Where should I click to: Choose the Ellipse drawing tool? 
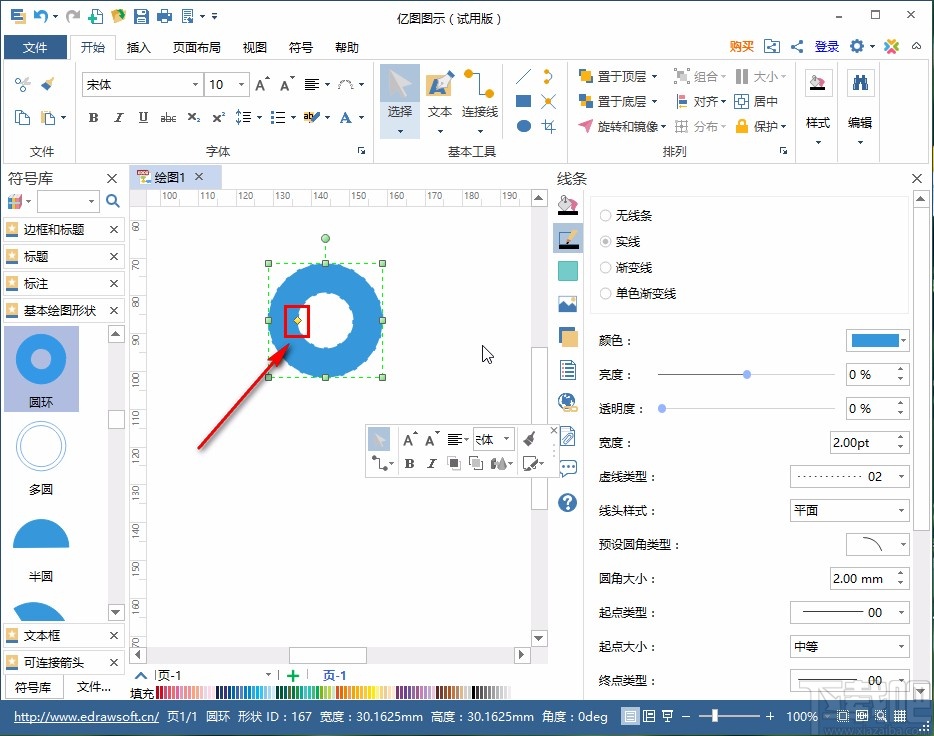tap(524, 126)
